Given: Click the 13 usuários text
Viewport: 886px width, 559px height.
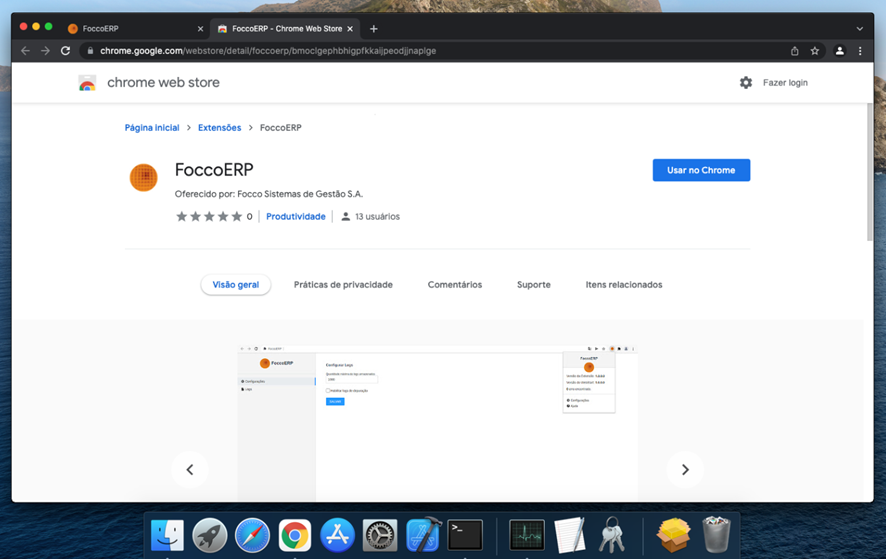Looking at the screenshot, I should click(377, 216).
